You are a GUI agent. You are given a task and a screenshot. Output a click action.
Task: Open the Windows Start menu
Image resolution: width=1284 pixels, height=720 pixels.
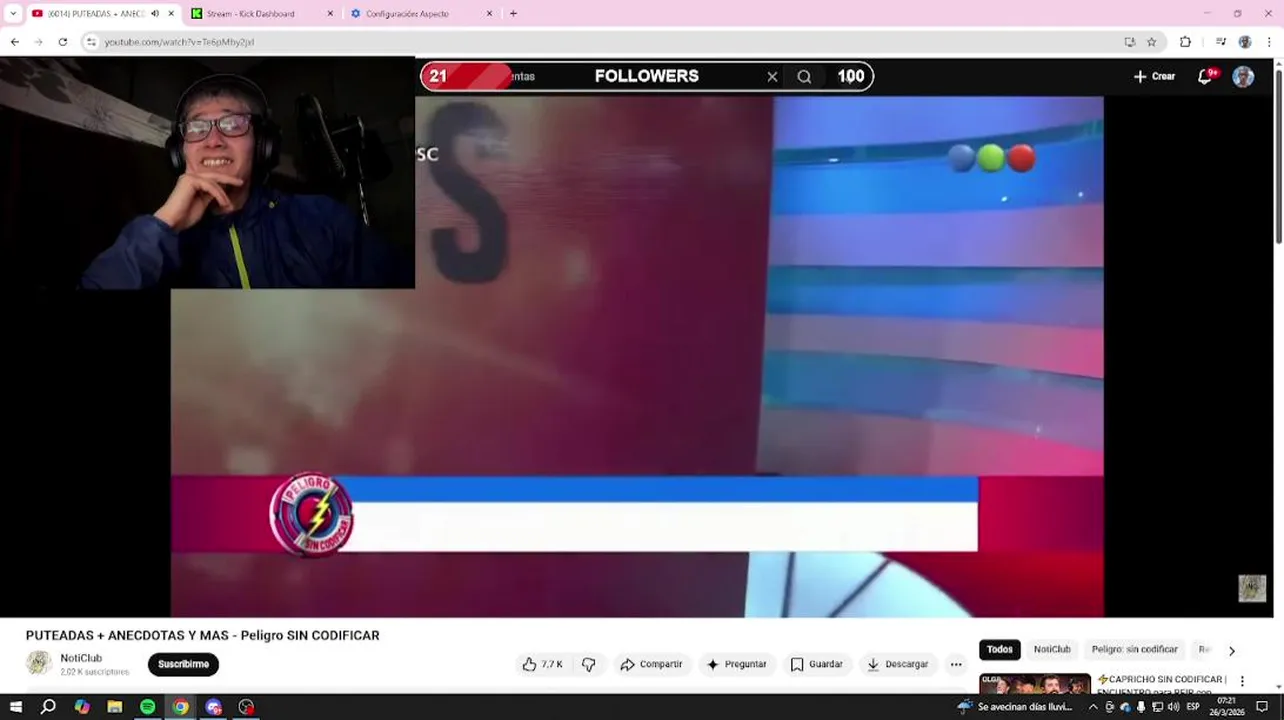point(16,707)
